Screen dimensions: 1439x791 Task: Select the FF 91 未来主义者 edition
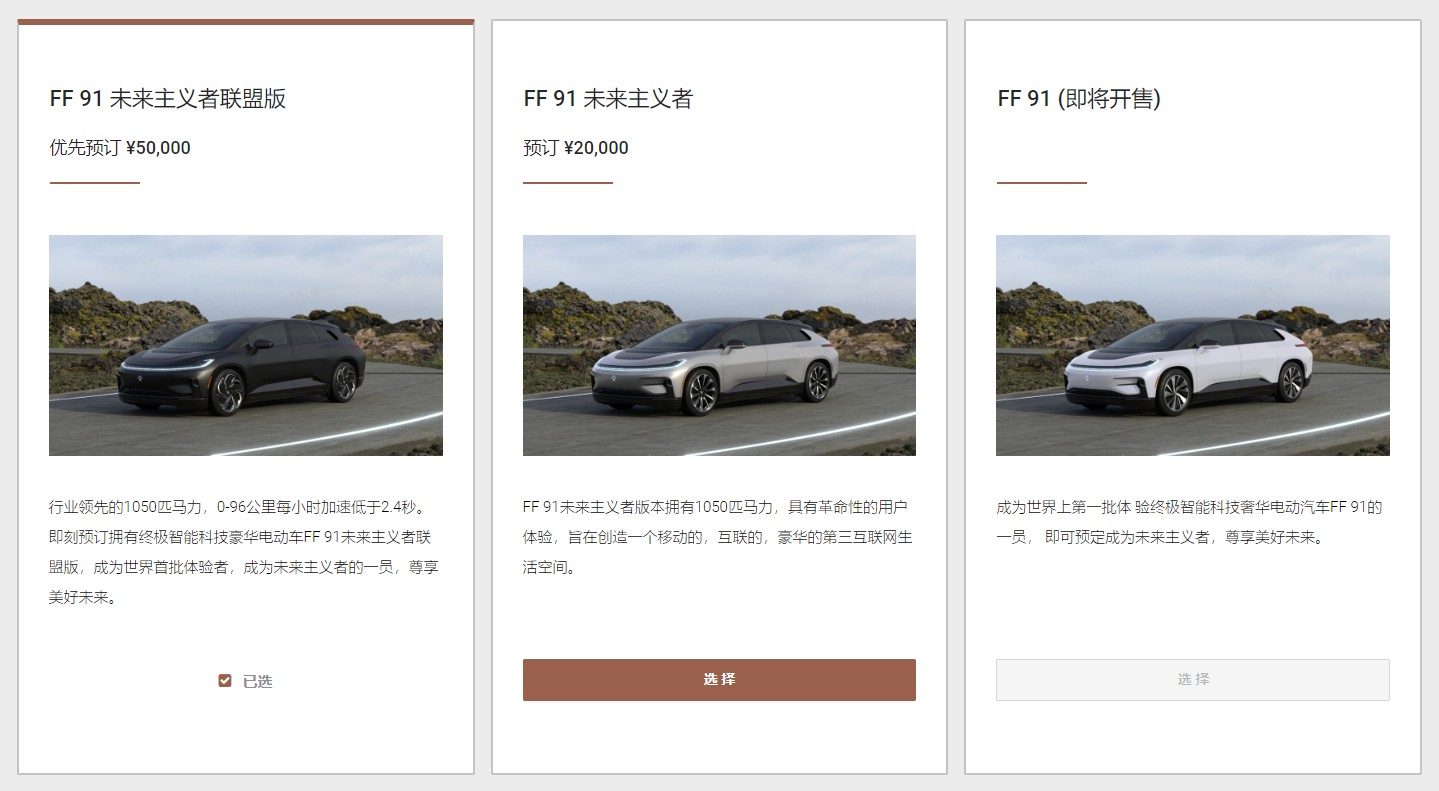719,680
